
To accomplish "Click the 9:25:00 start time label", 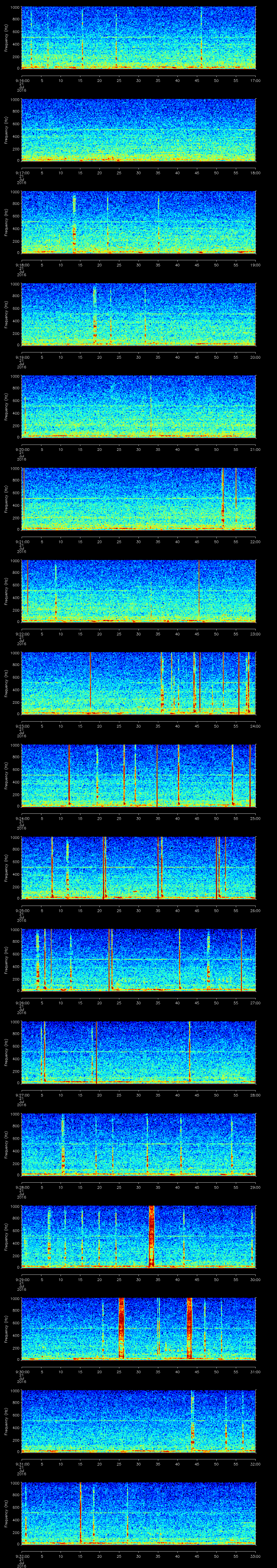I will (22, 910).
